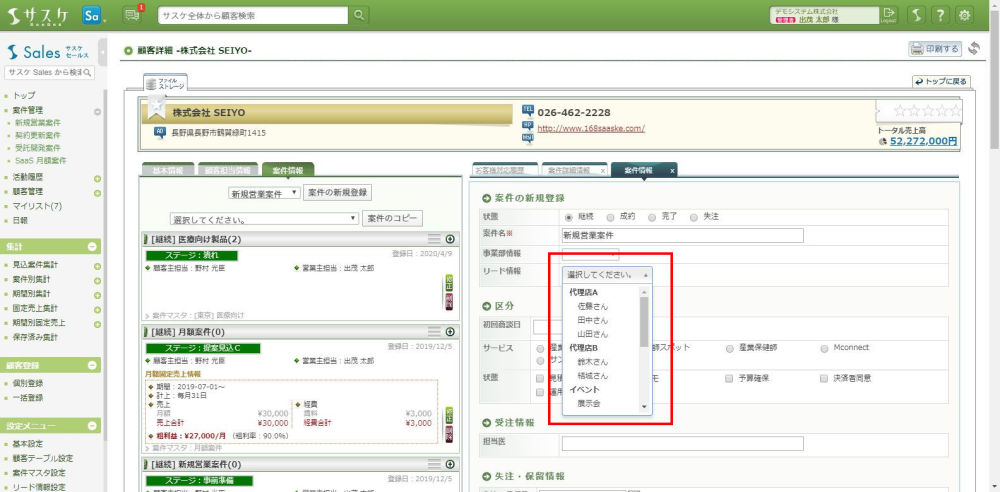Image resolution: width=1000 pixels, height=492 pixels.
Task: Click the Logout icon
Action: click(889, 15)
